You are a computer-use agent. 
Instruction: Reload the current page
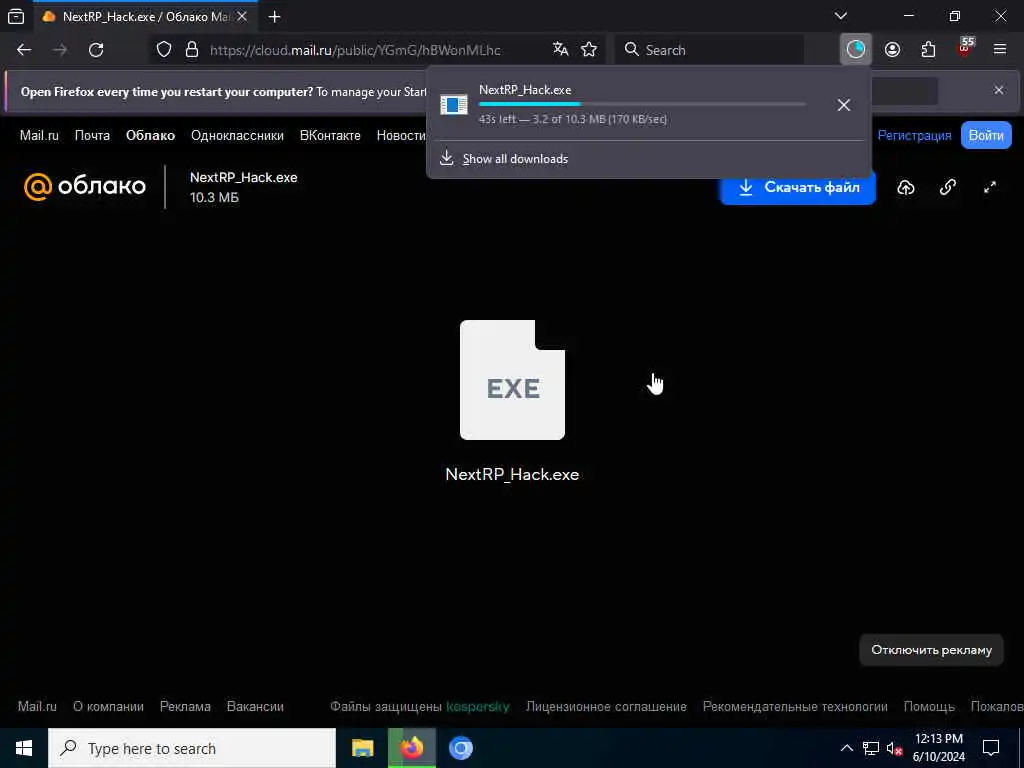(x=96, y=50)
